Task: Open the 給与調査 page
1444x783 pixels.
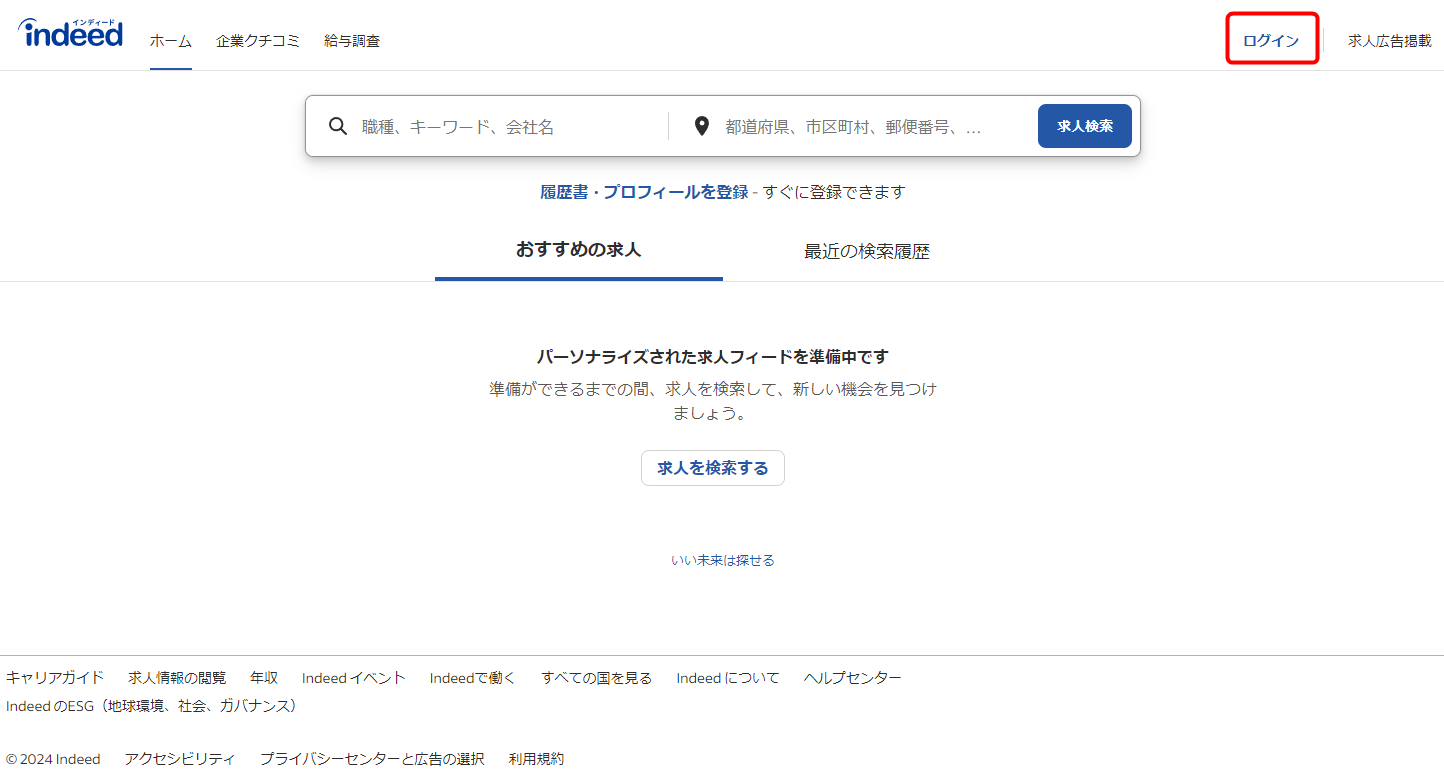Action: pyautogui.click(x=351, y=41)
